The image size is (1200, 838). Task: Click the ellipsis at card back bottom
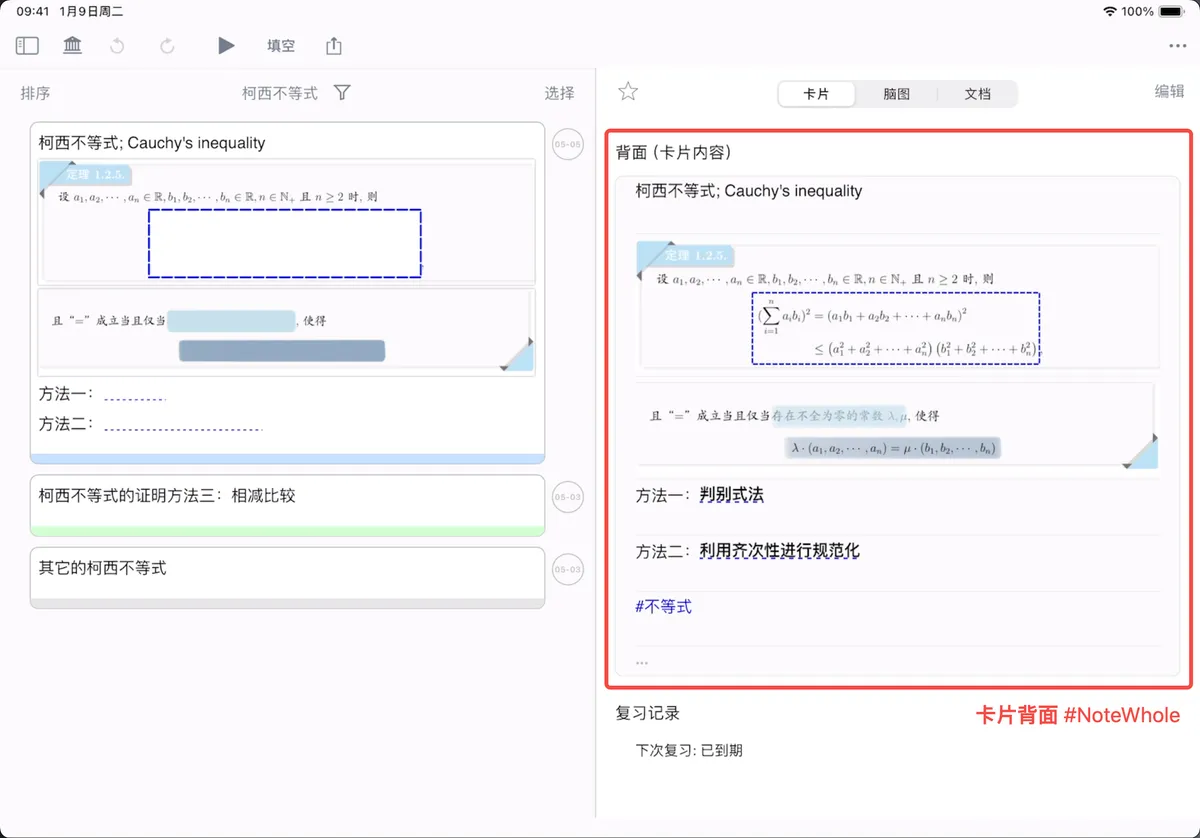[x=642, y=661]
